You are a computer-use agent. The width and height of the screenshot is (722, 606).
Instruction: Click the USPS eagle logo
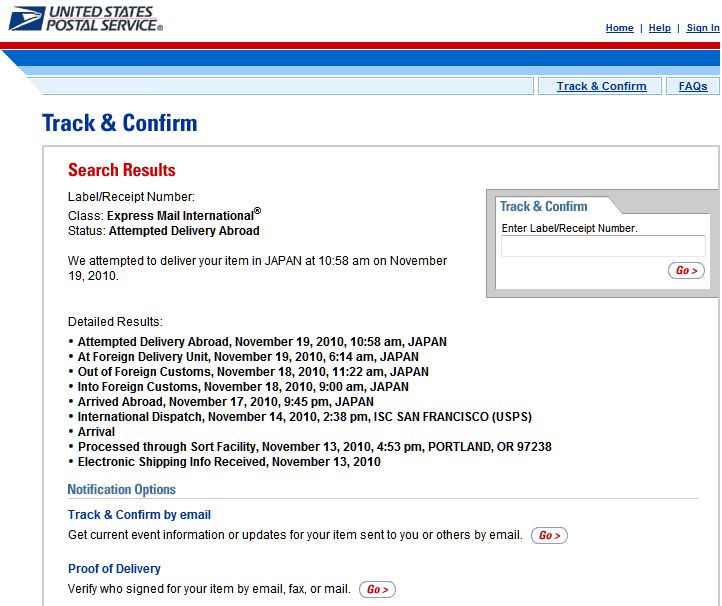click(25, 19)
